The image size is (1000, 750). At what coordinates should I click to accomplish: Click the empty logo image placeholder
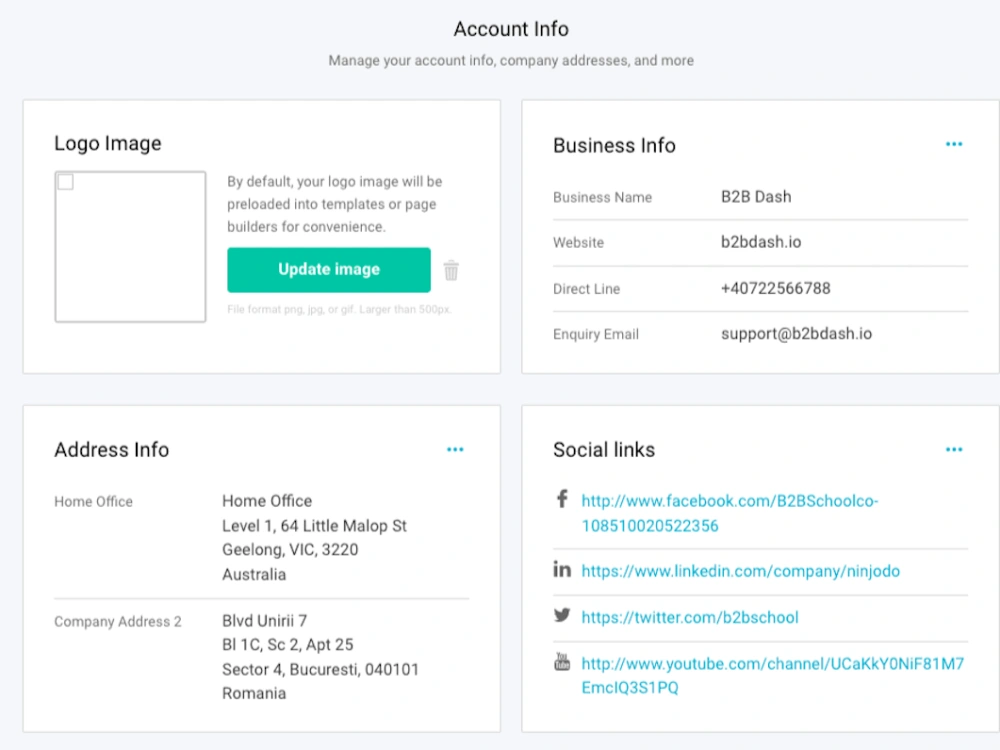click(131, 247)
